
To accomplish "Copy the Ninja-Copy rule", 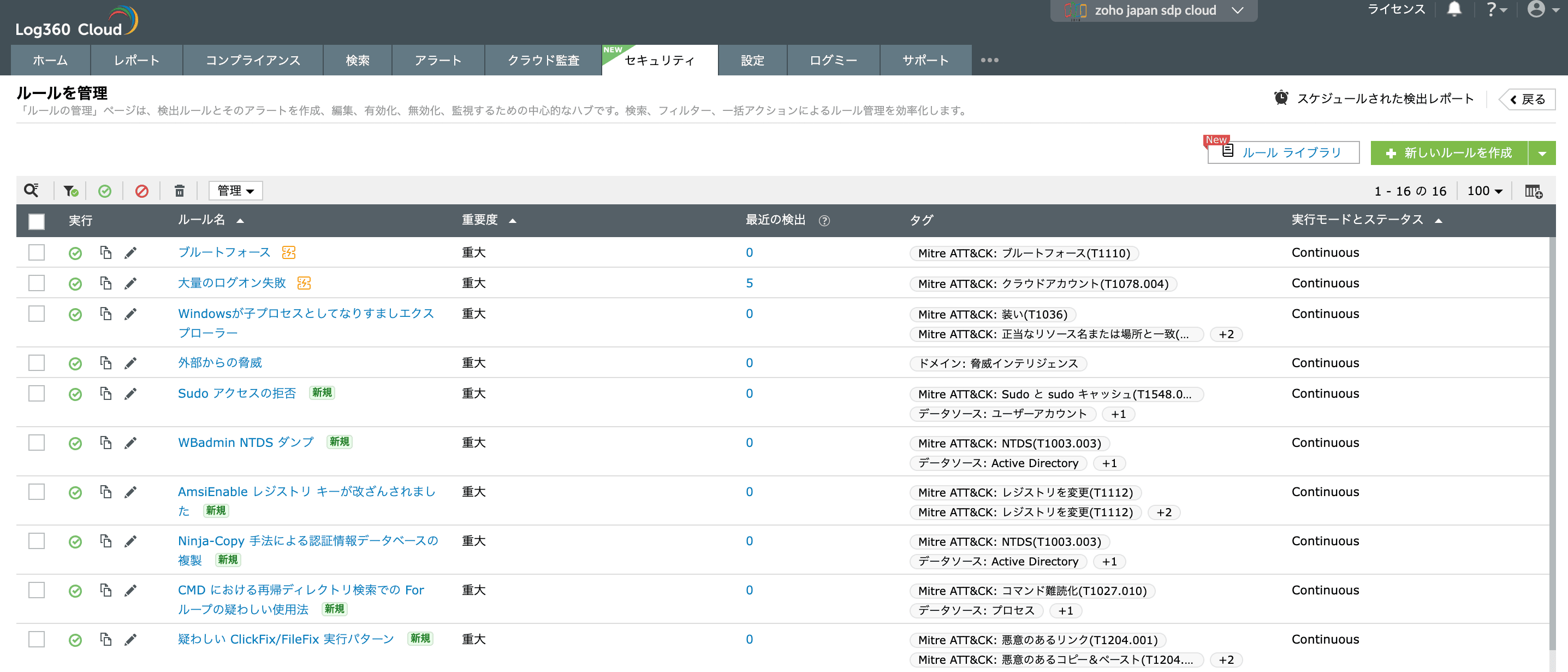I will tap(106, 540).
